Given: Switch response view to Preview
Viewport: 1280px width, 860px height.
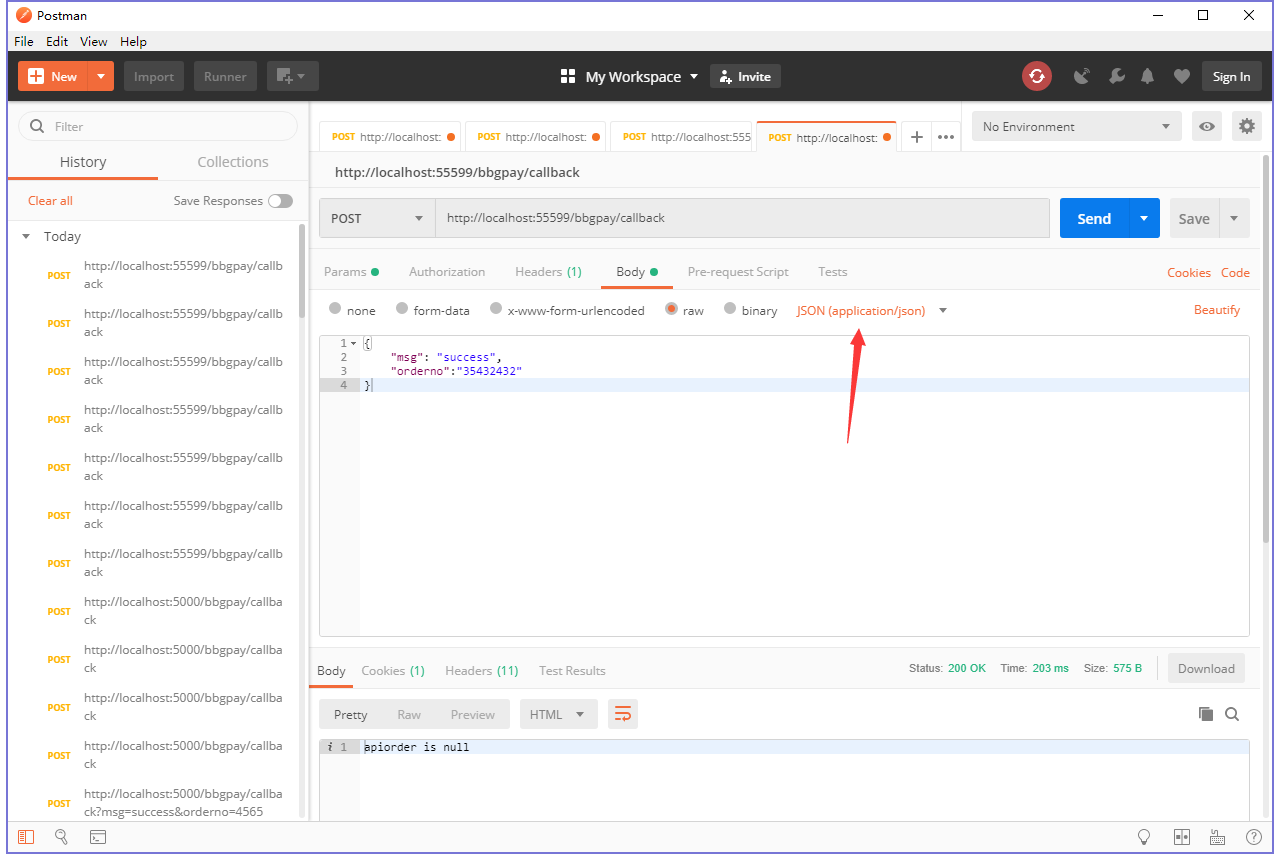Looking at the screenshot, I should (472, 714).
